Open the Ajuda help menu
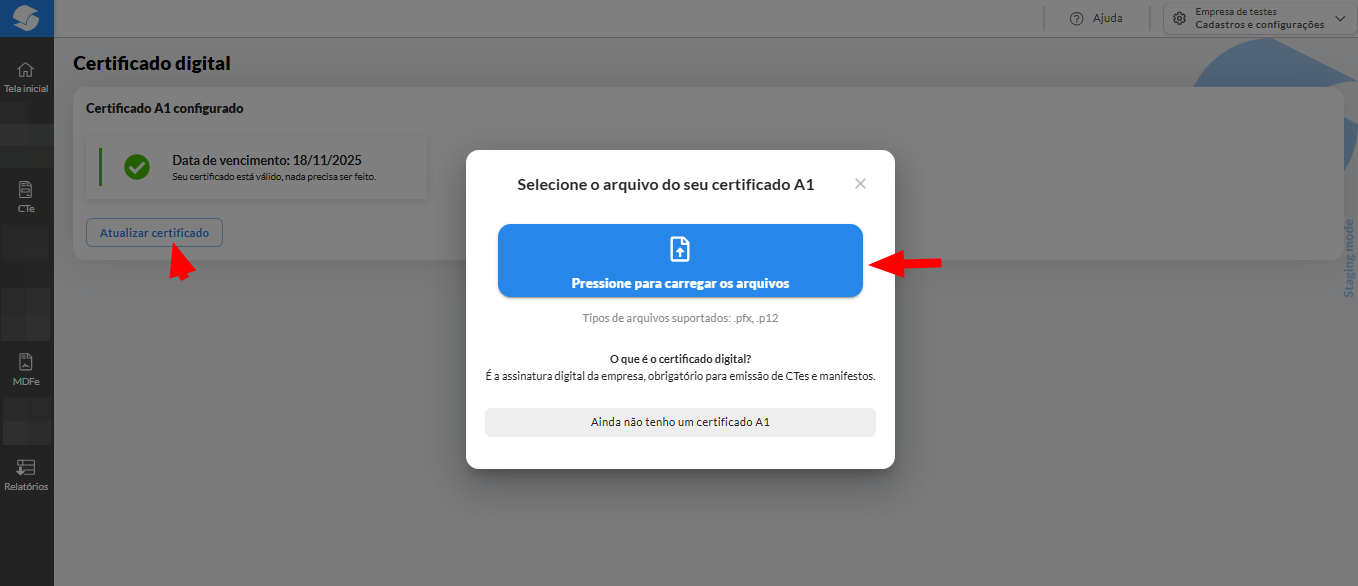Image resolution: width=1358 pixels, height=586 pixels. [1096, 18]
